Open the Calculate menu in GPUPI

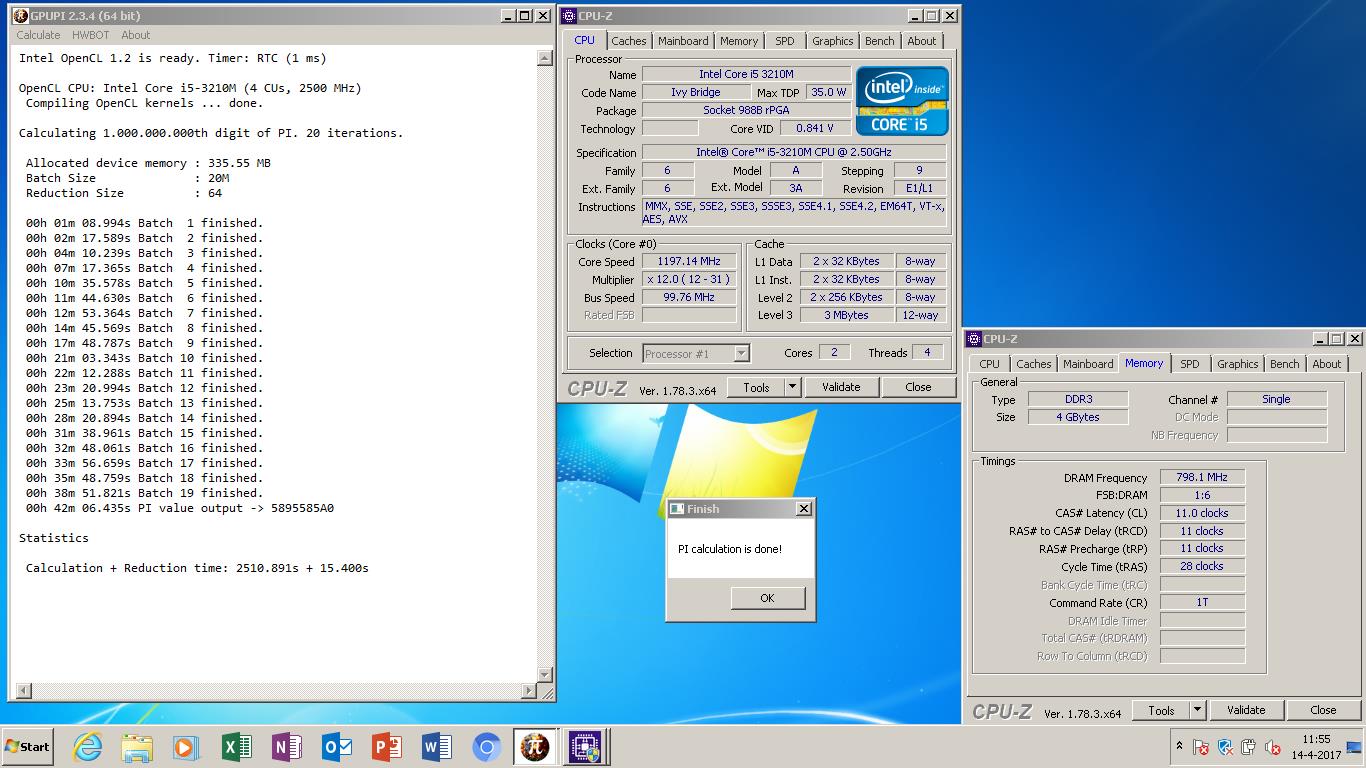click(38, 35)
